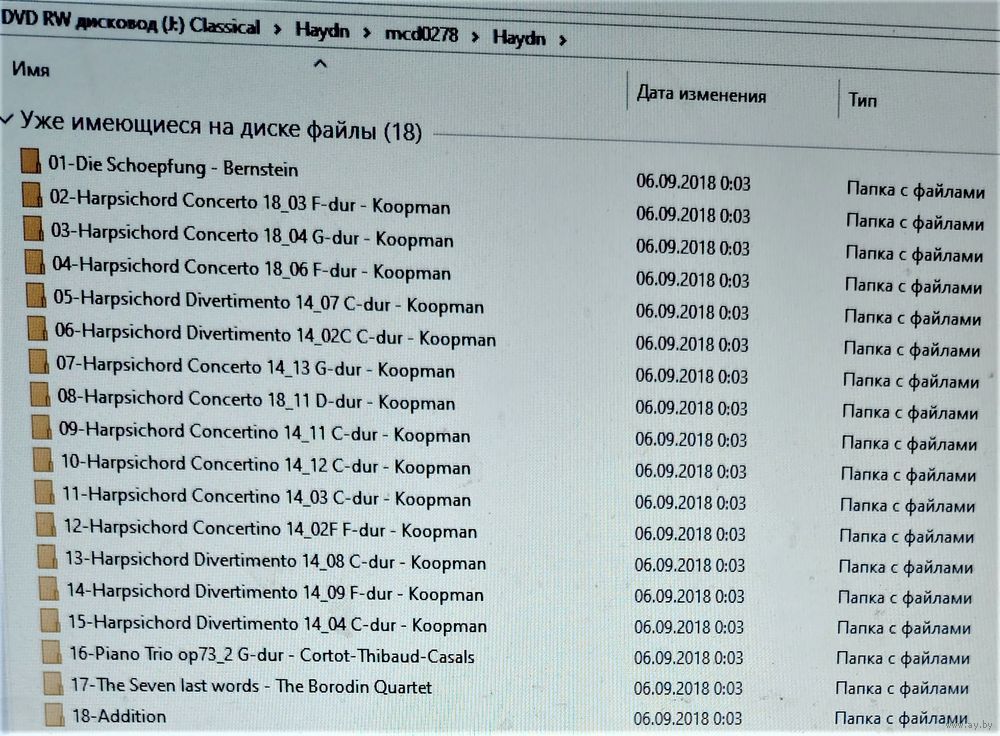Navigate to mcd0278 breadcrumb segment
Viewport: 1000px width, 736px height.
[421, 34]
